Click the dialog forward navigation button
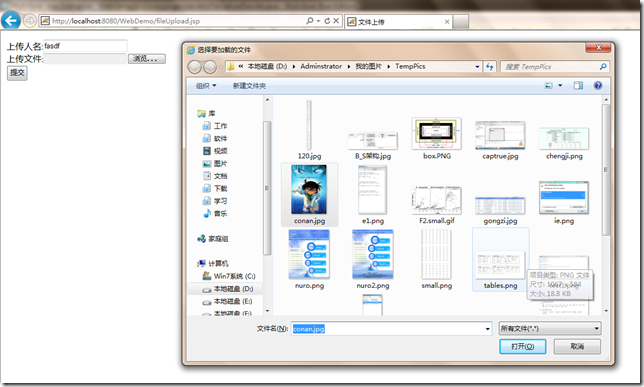The width and height of the screenshot is (644, 387). tap(210, 67)
